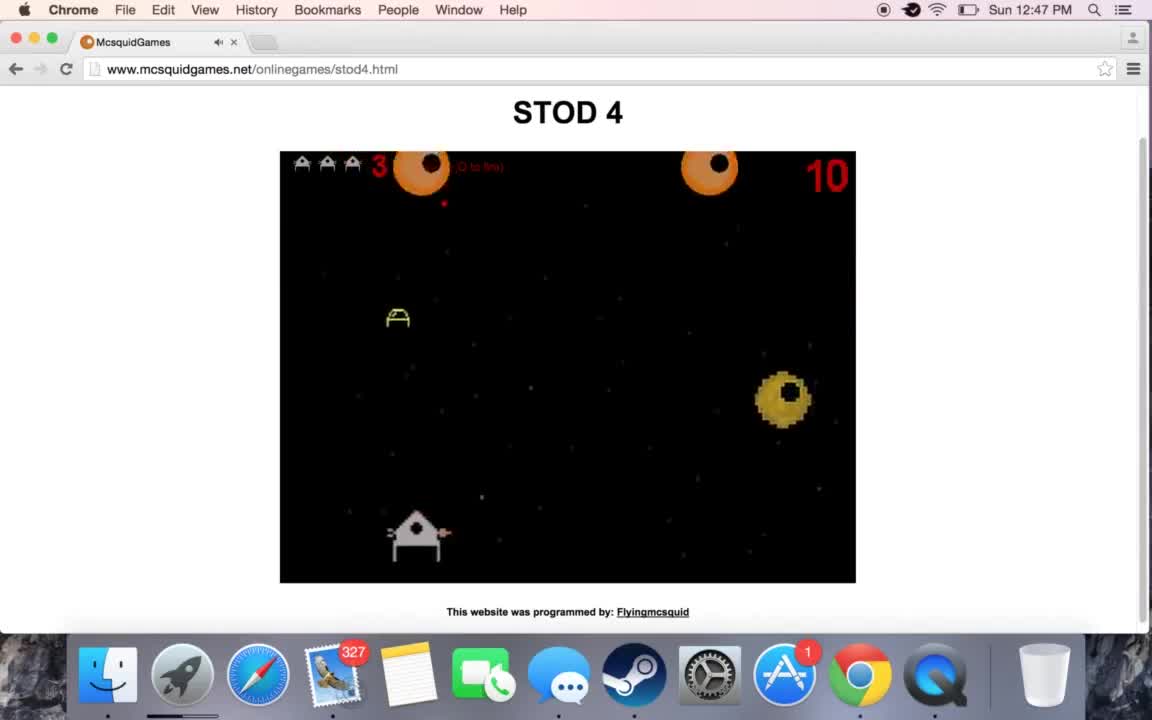Screen dimensions: 1152x720
Task: Click the Flyingmcsquid credit link
Action: click(652, 611)
